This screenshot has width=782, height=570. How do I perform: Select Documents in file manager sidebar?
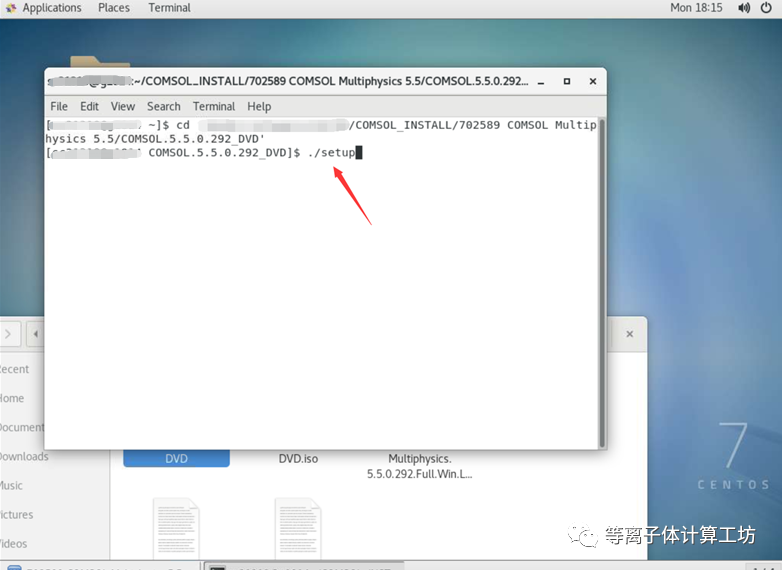pyautogui.click(x=22, y=427)
